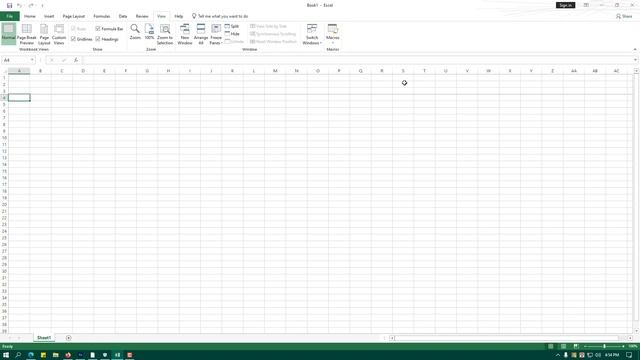Select column D header
The height and width of the screenshot is (360, 640).
point(83,71)
